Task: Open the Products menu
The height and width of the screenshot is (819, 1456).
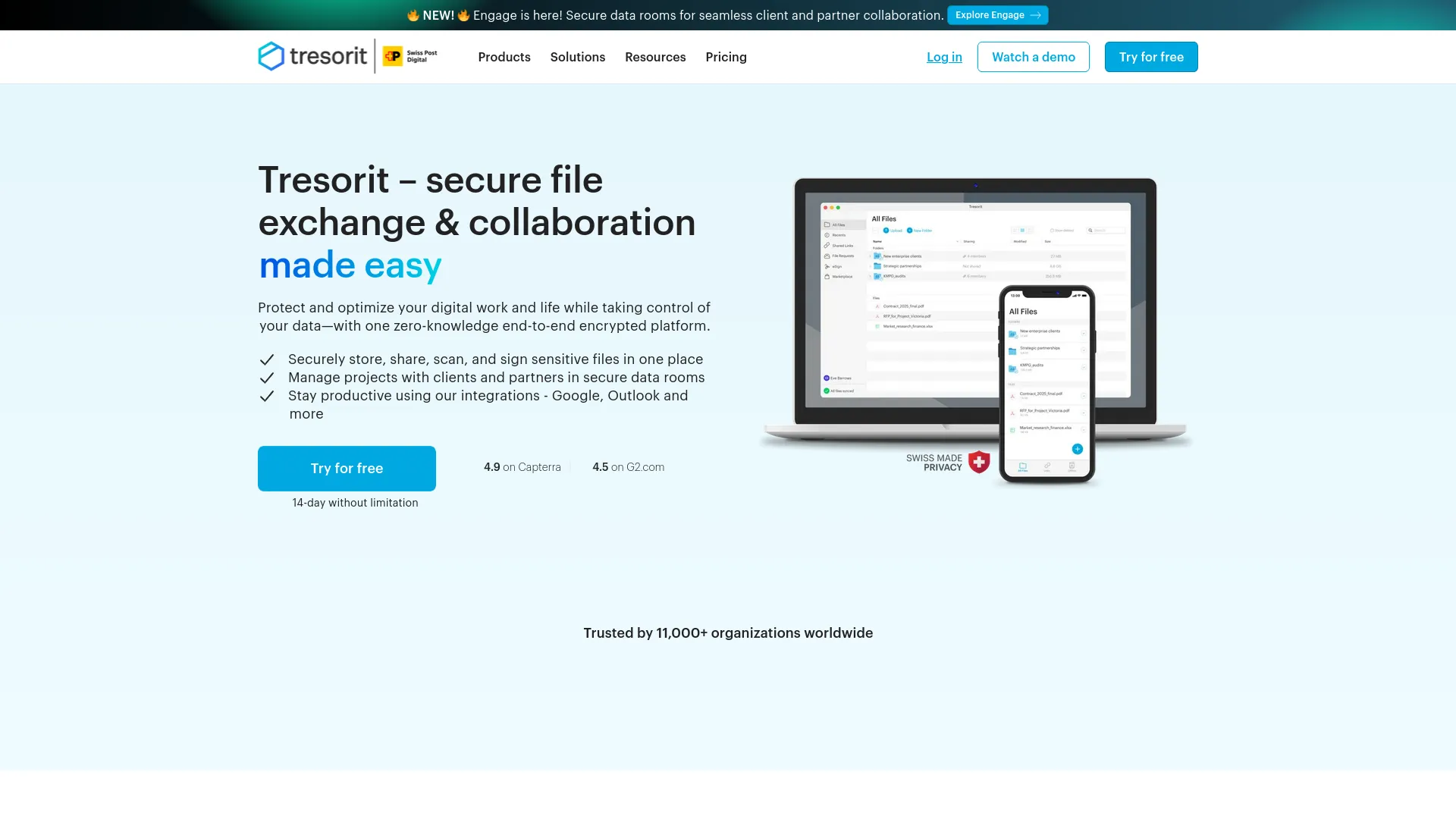Action: [x=504, y=57]
